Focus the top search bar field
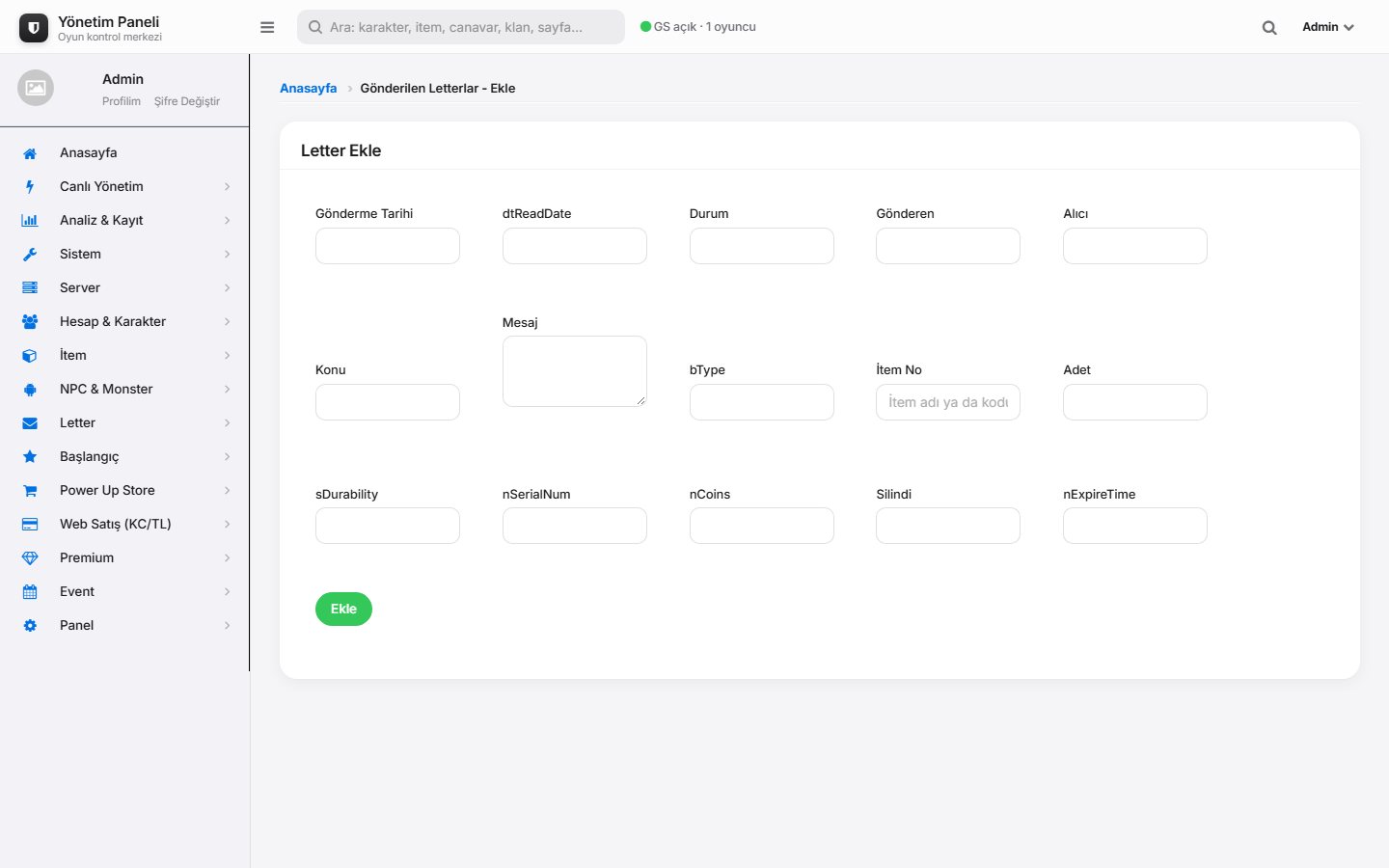This screenshot has height=868, width=1389. click(461, 27)
